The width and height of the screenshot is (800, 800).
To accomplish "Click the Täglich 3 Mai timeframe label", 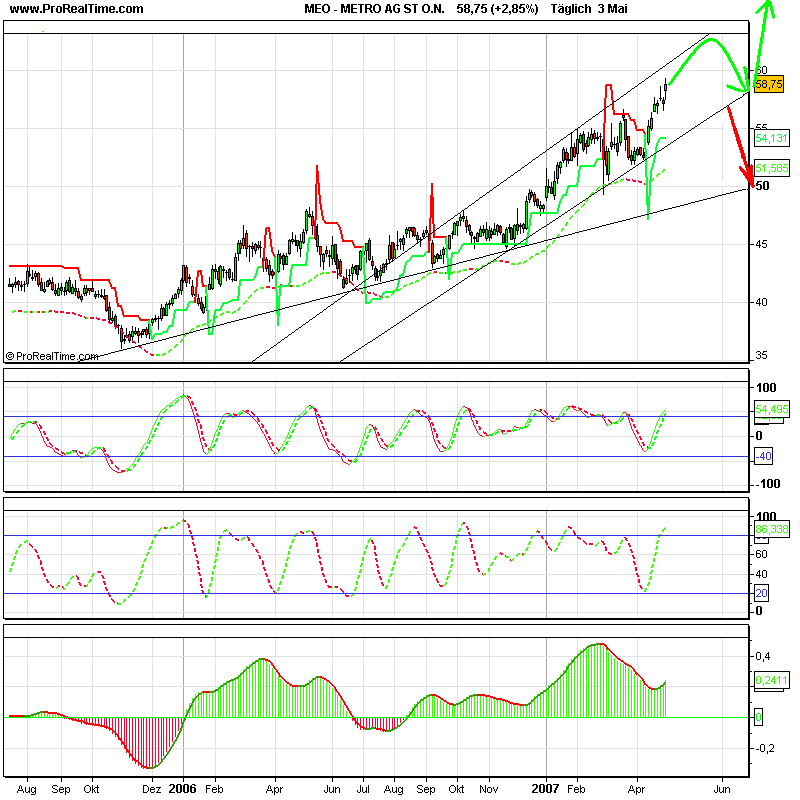I will [x=590, y=9].
